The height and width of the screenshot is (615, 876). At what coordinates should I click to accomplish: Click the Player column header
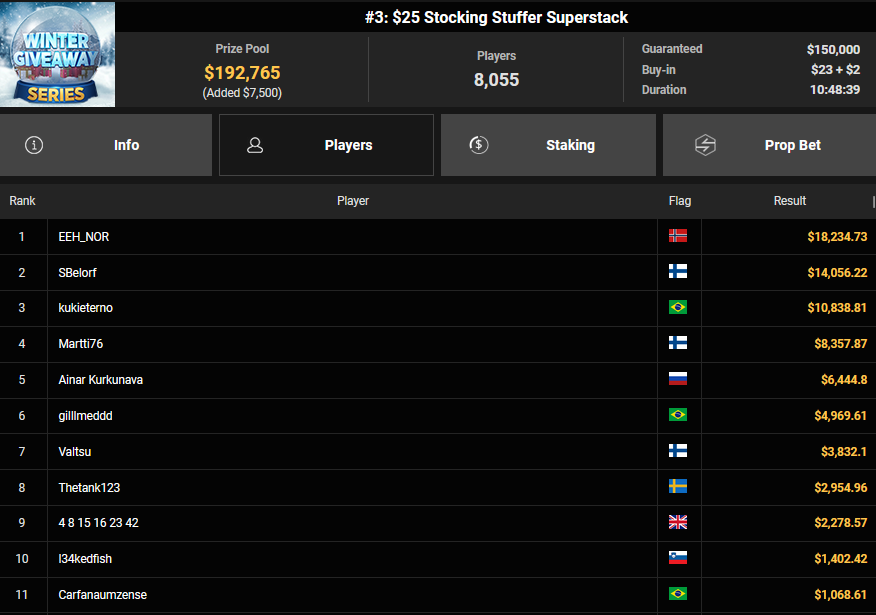(x=352, y=201)
